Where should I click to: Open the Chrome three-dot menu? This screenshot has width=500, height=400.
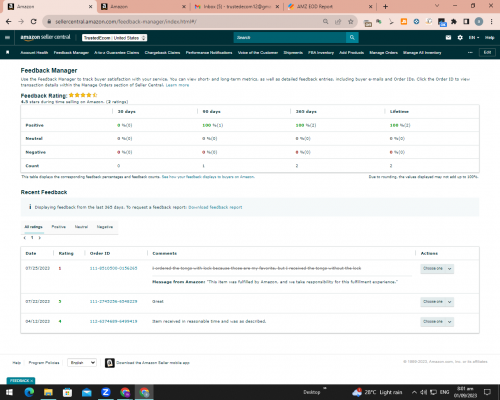click(x=491, y=21)
